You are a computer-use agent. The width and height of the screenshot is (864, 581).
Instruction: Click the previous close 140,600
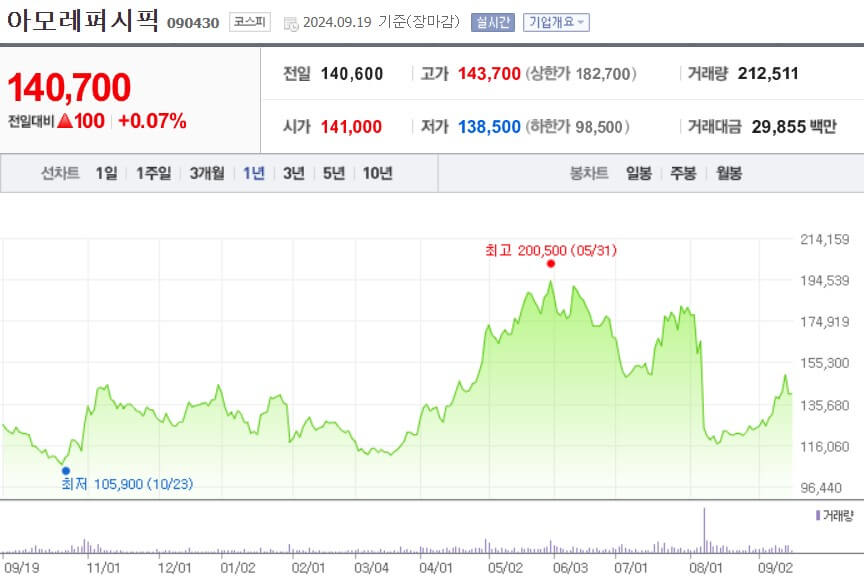coord(352,74)
